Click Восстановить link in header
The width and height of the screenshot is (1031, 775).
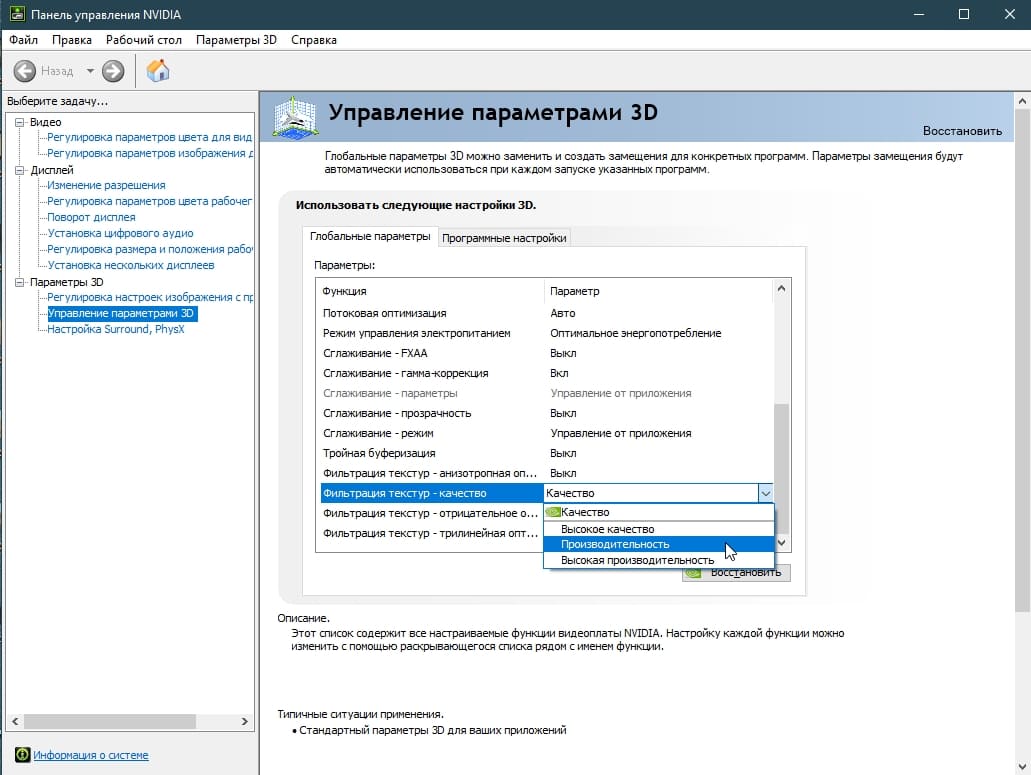click(x=962, y=131)
